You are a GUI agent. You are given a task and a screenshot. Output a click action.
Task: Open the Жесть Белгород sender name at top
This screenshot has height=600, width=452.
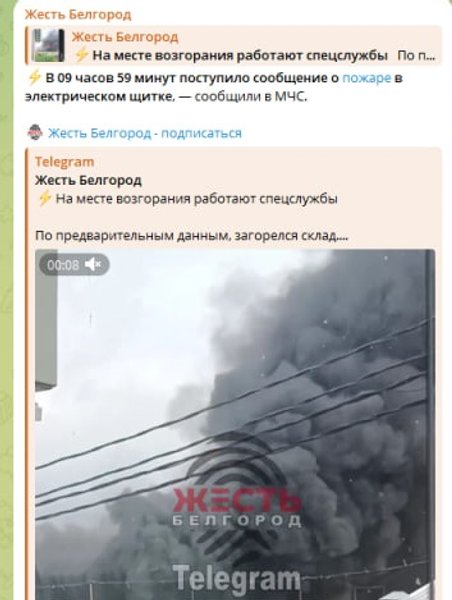click(x=78, y=15)
